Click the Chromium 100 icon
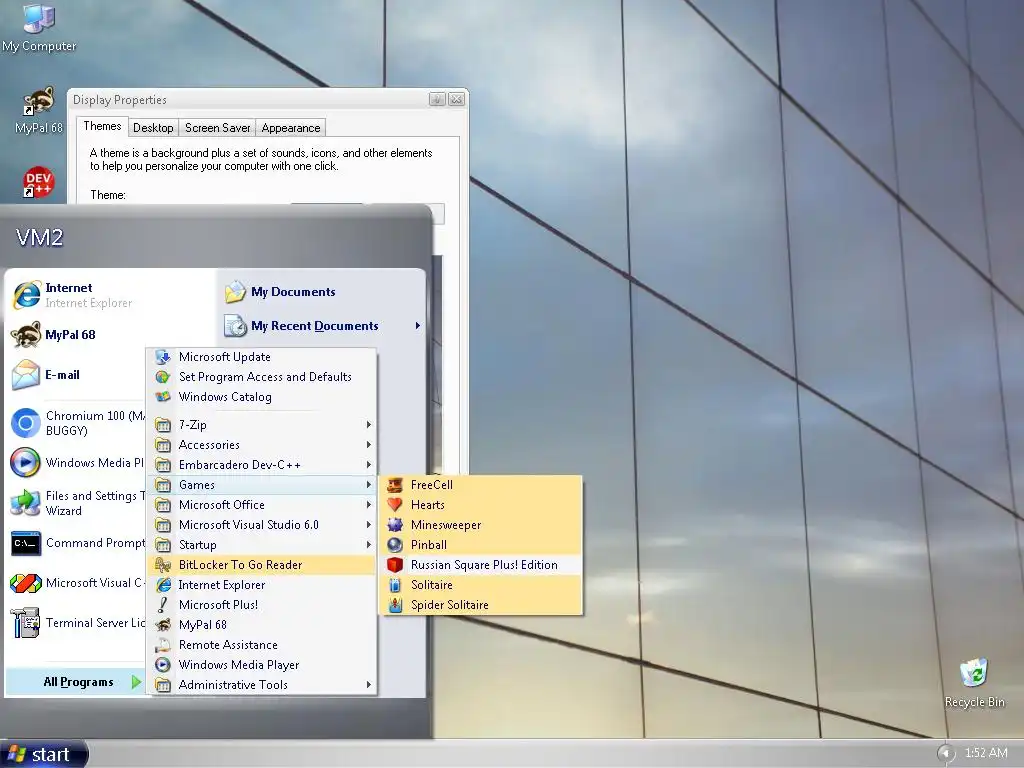Screen dimensions: 1024x768 pos(26,423)
